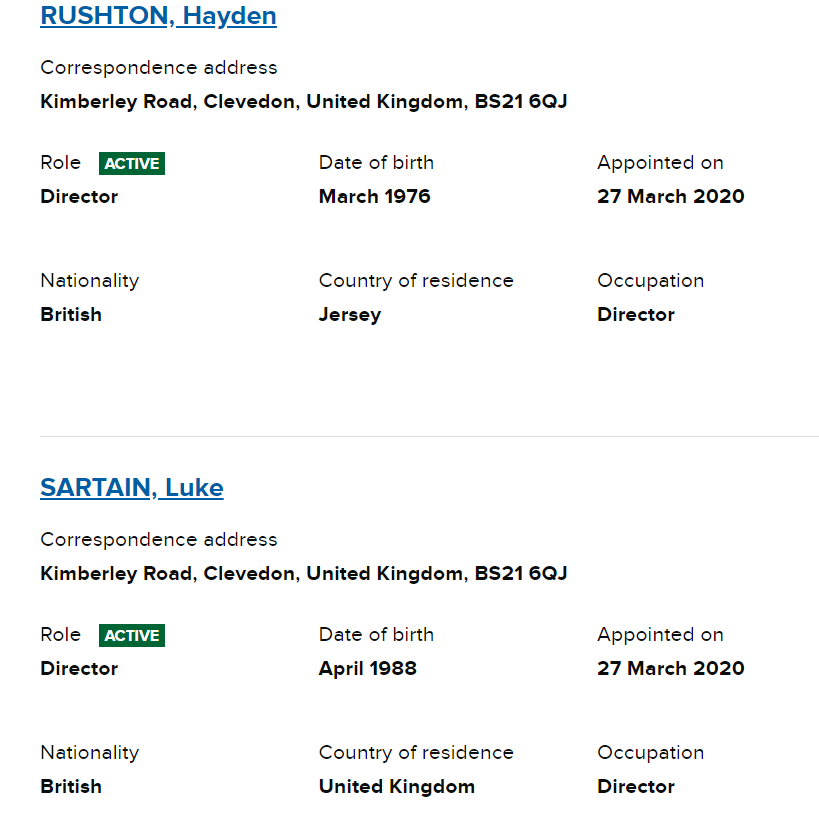This screenshot has height=833, width=819.
Task: Select the April 1988 date of birth
Action: pyautogui.click(x=367, y=669)
